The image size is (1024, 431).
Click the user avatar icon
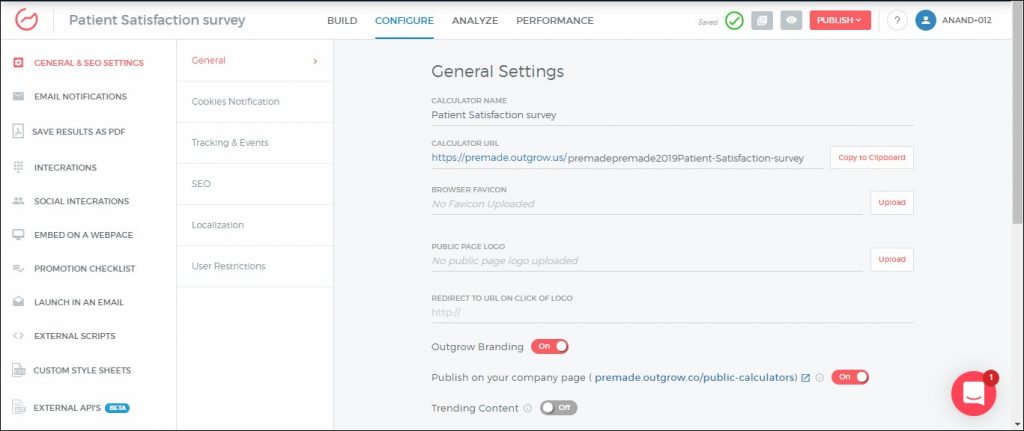925,20
